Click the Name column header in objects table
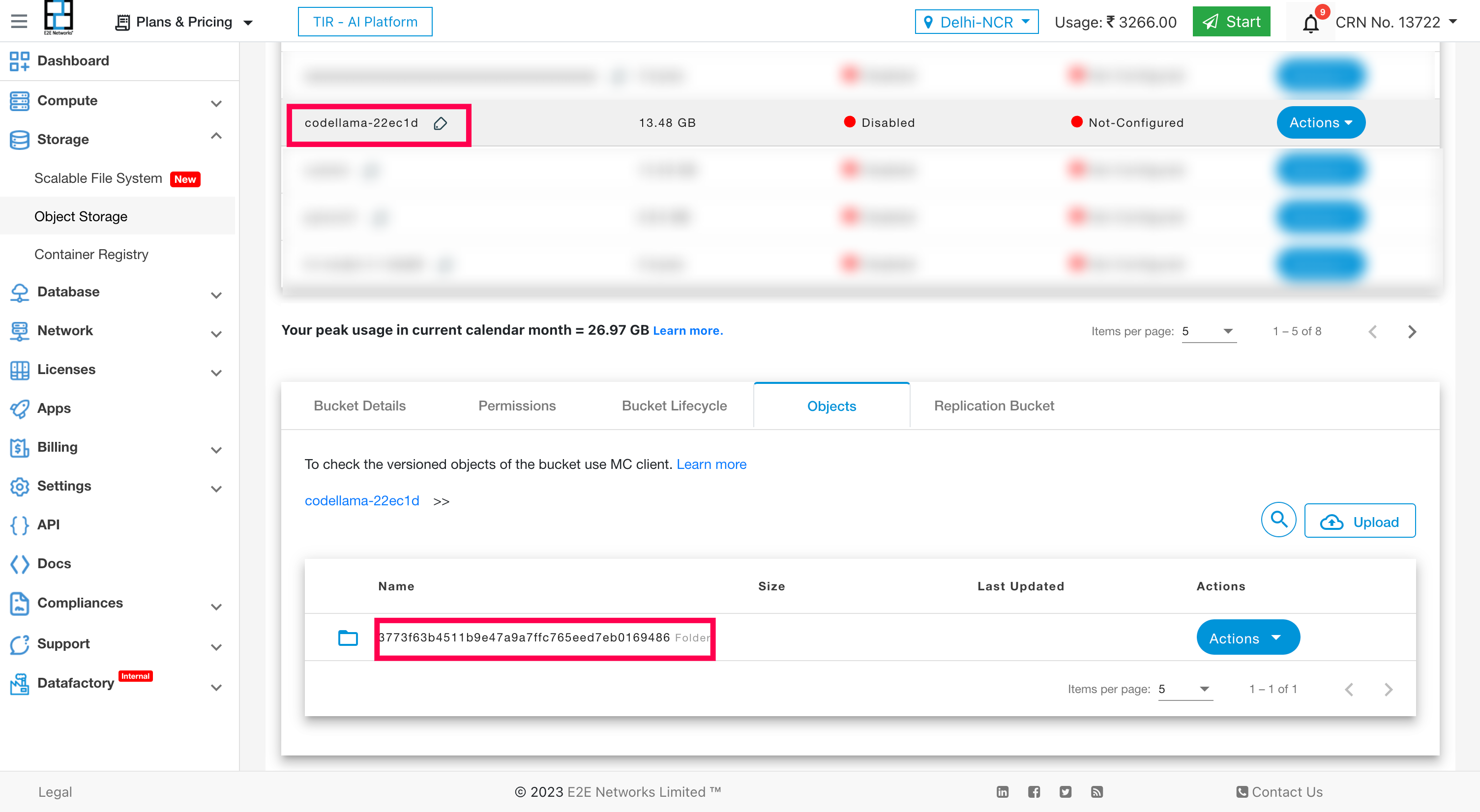The height and width of the screenshot is (812, 1480). tap(396, 586)
